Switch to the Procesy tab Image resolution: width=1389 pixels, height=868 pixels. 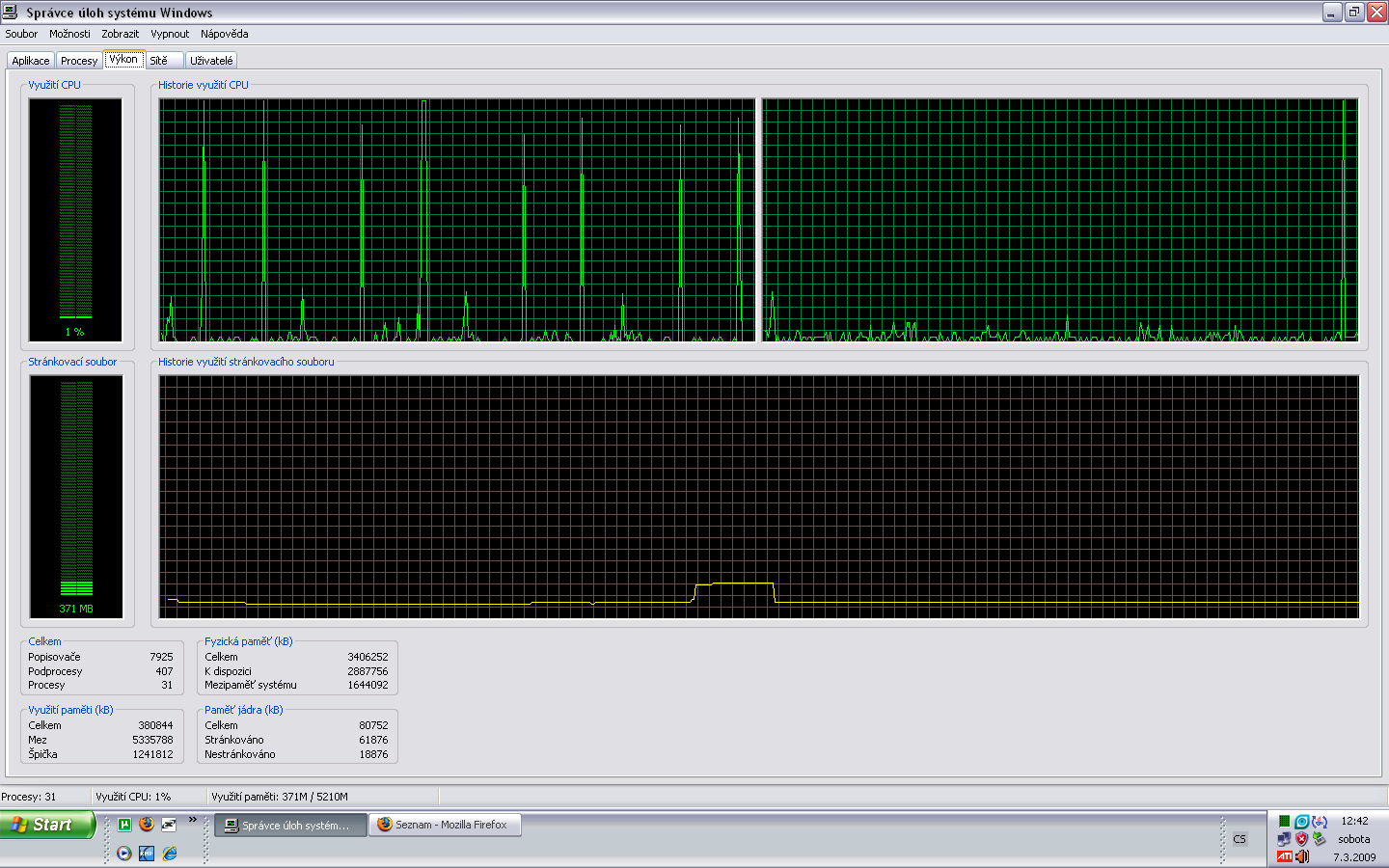tap(79, 61)
